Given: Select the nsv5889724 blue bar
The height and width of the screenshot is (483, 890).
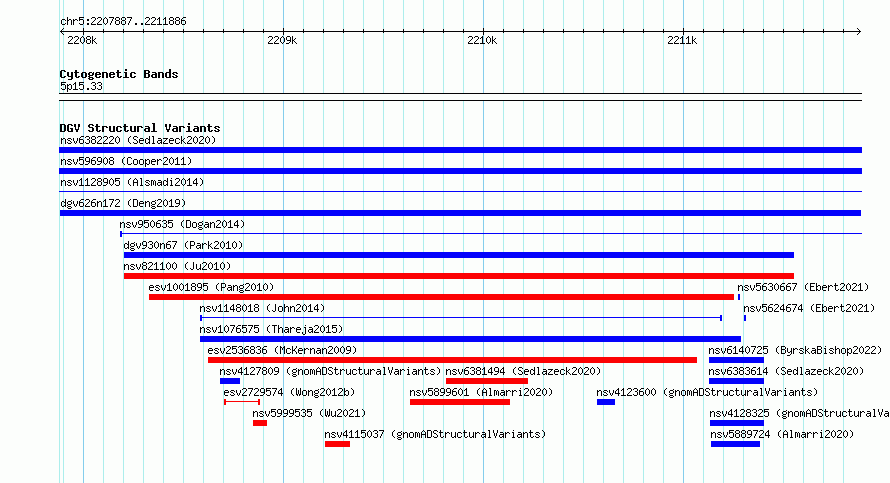Looking at the screenshot, I should click(x=735, y=444).
